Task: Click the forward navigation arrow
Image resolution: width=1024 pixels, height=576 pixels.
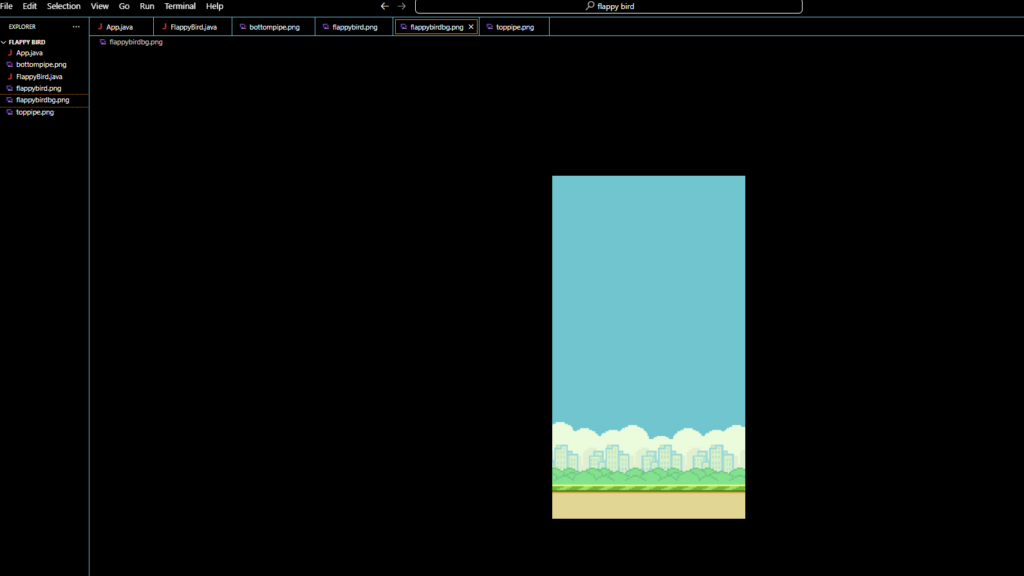Action: (402, 6)
